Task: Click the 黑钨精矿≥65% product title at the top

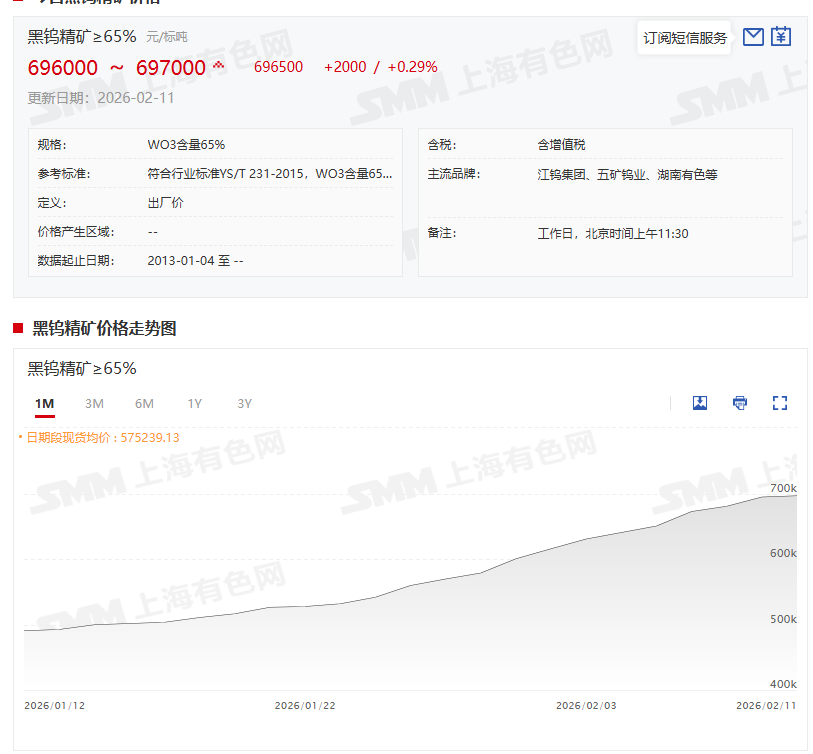Action: tap(82, 36)
